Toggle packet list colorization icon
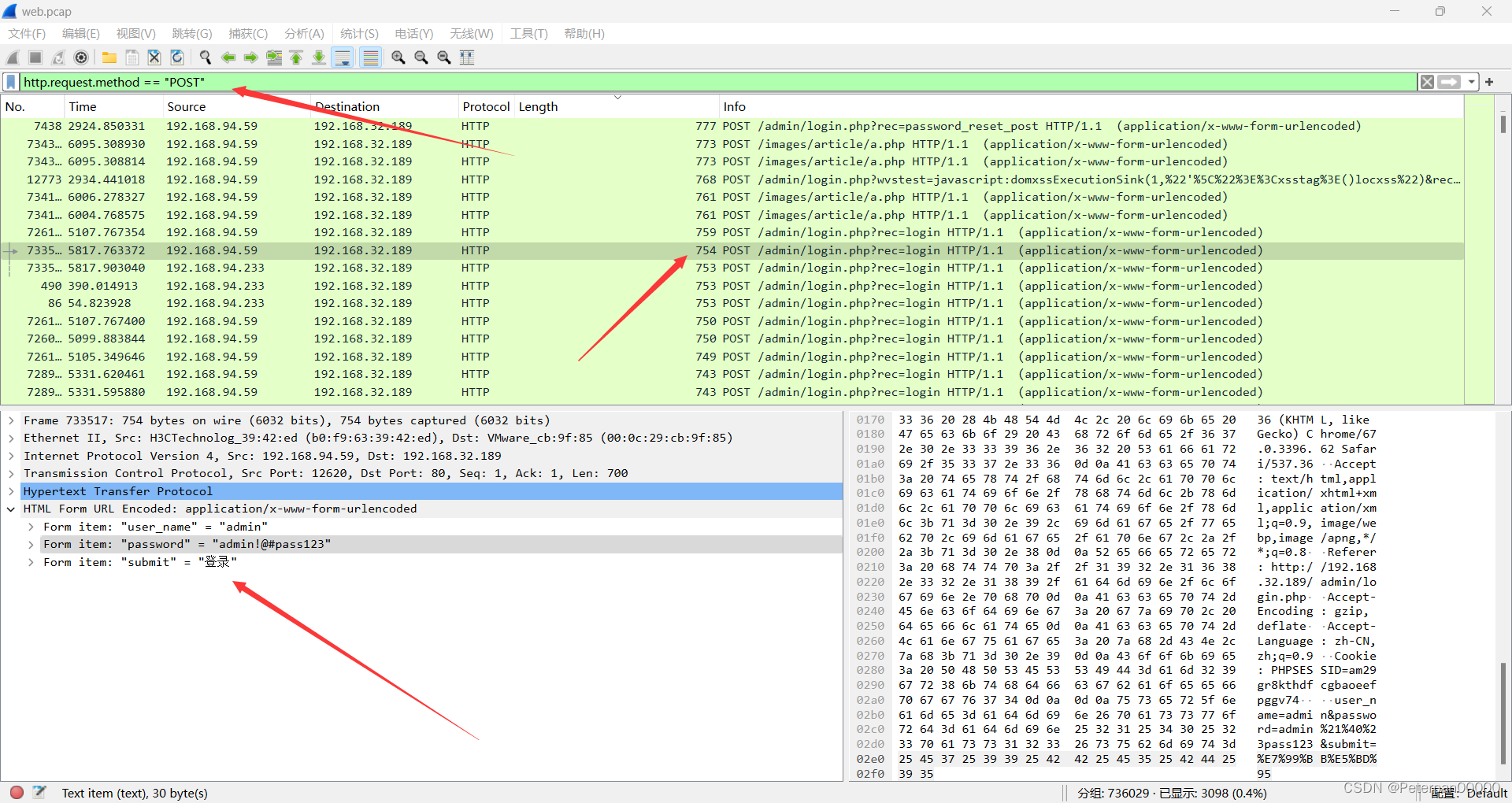Viewport: 1512px width, 803px height. [x=371, y=57]
